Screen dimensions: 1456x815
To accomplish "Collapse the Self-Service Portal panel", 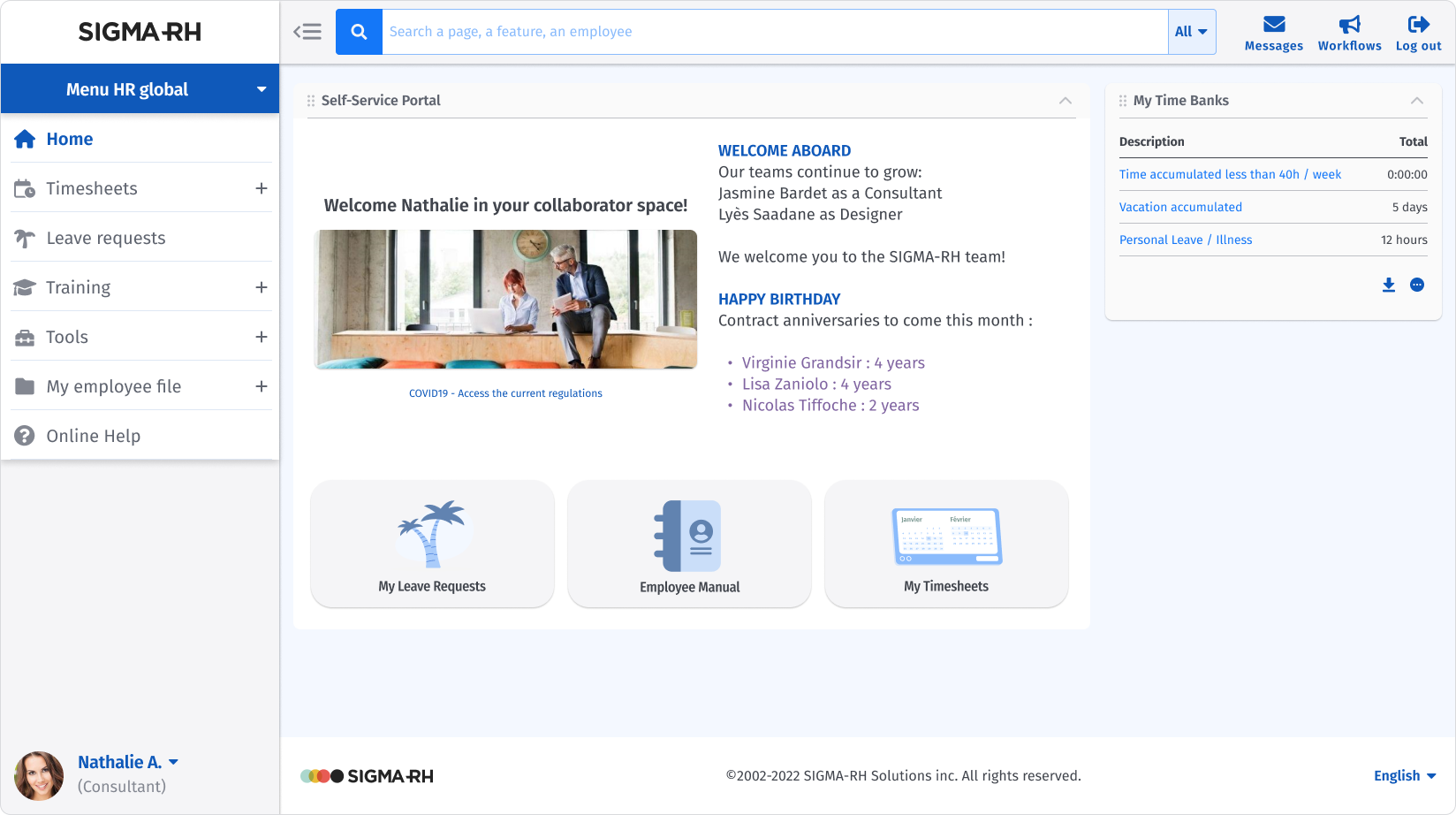I will pos(1065,101).
